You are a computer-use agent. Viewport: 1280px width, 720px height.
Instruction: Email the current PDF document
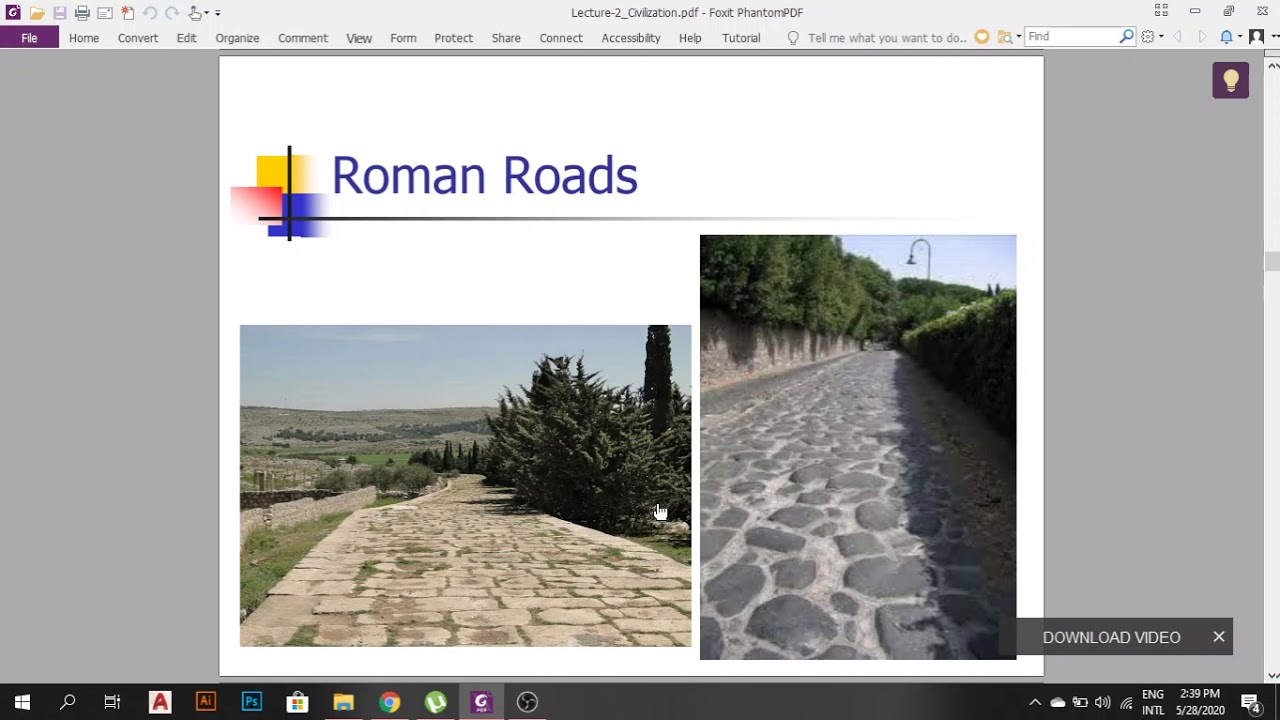[x=104, y=13]
